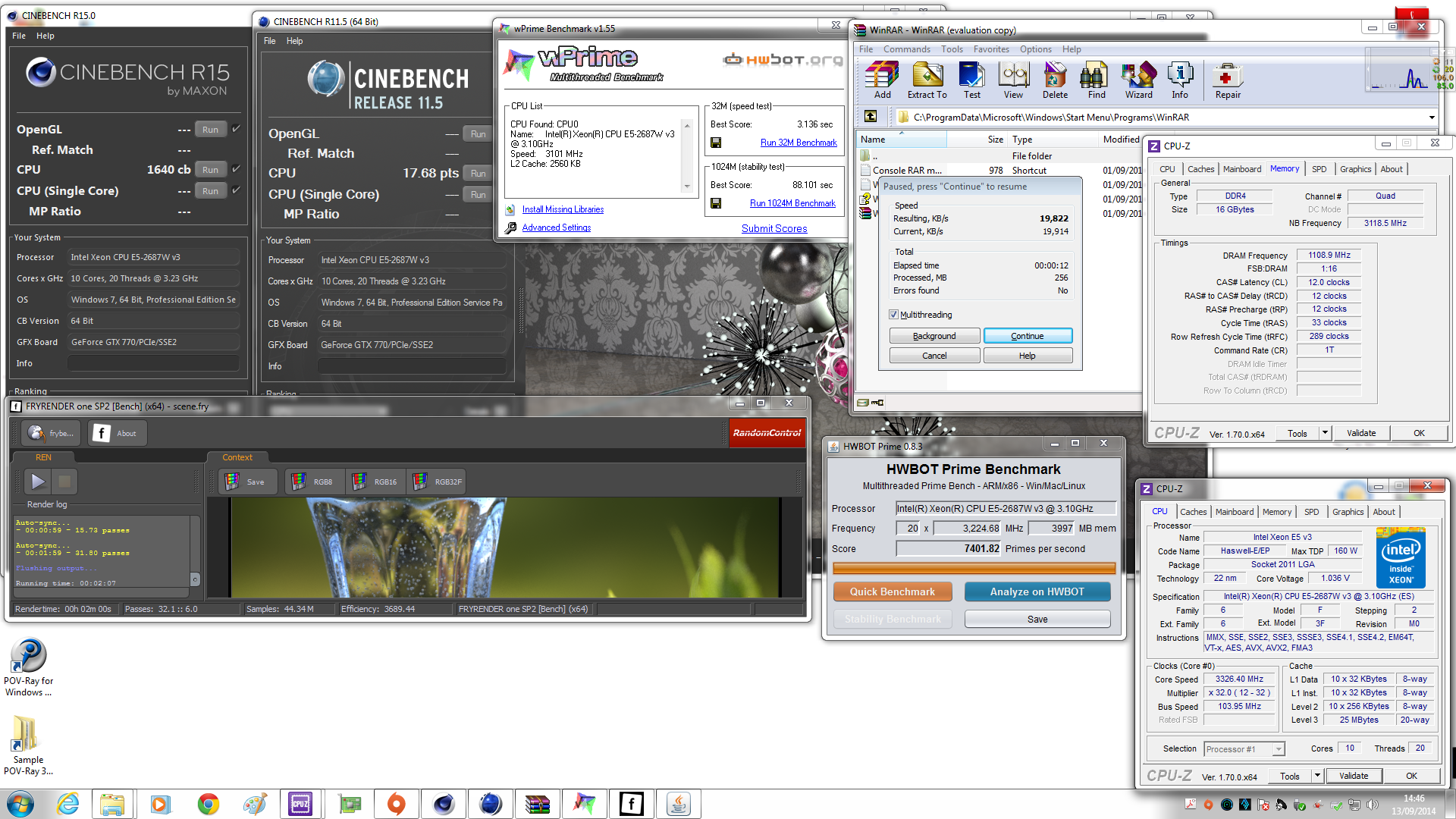Select RGB8 output format in Fryrender
This screenshot has height=819, width=1456.
tap(313, 482)
